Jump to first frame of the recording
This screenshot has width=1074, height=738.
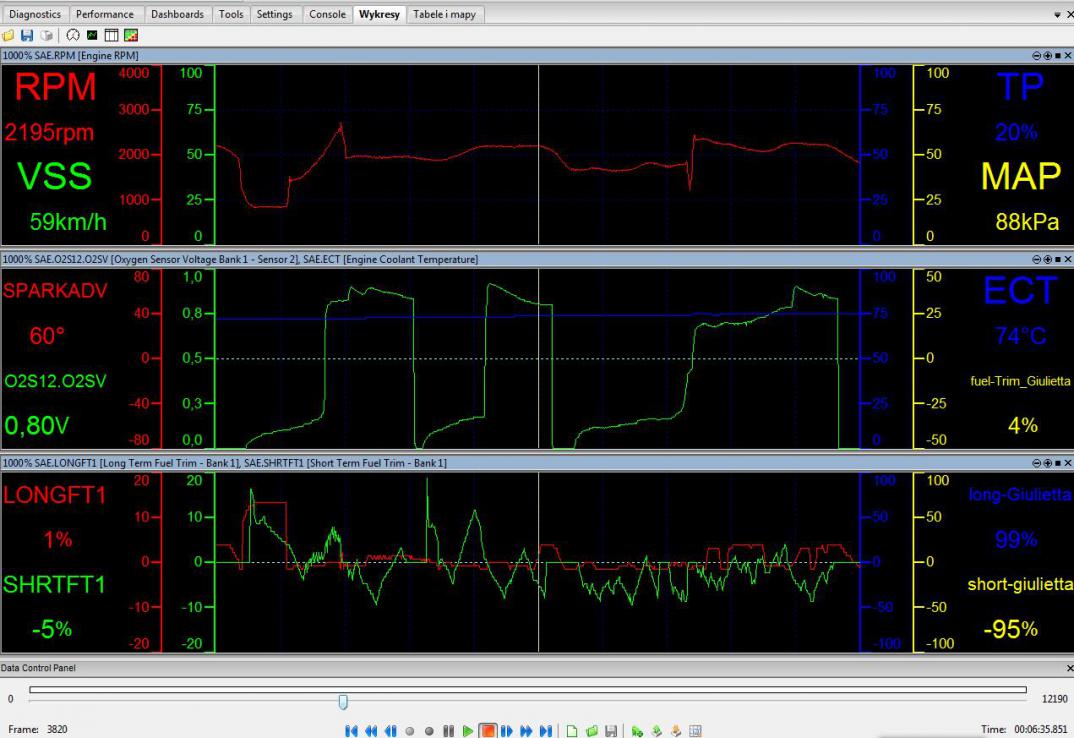pyautogui.click(x=351, y=730)
